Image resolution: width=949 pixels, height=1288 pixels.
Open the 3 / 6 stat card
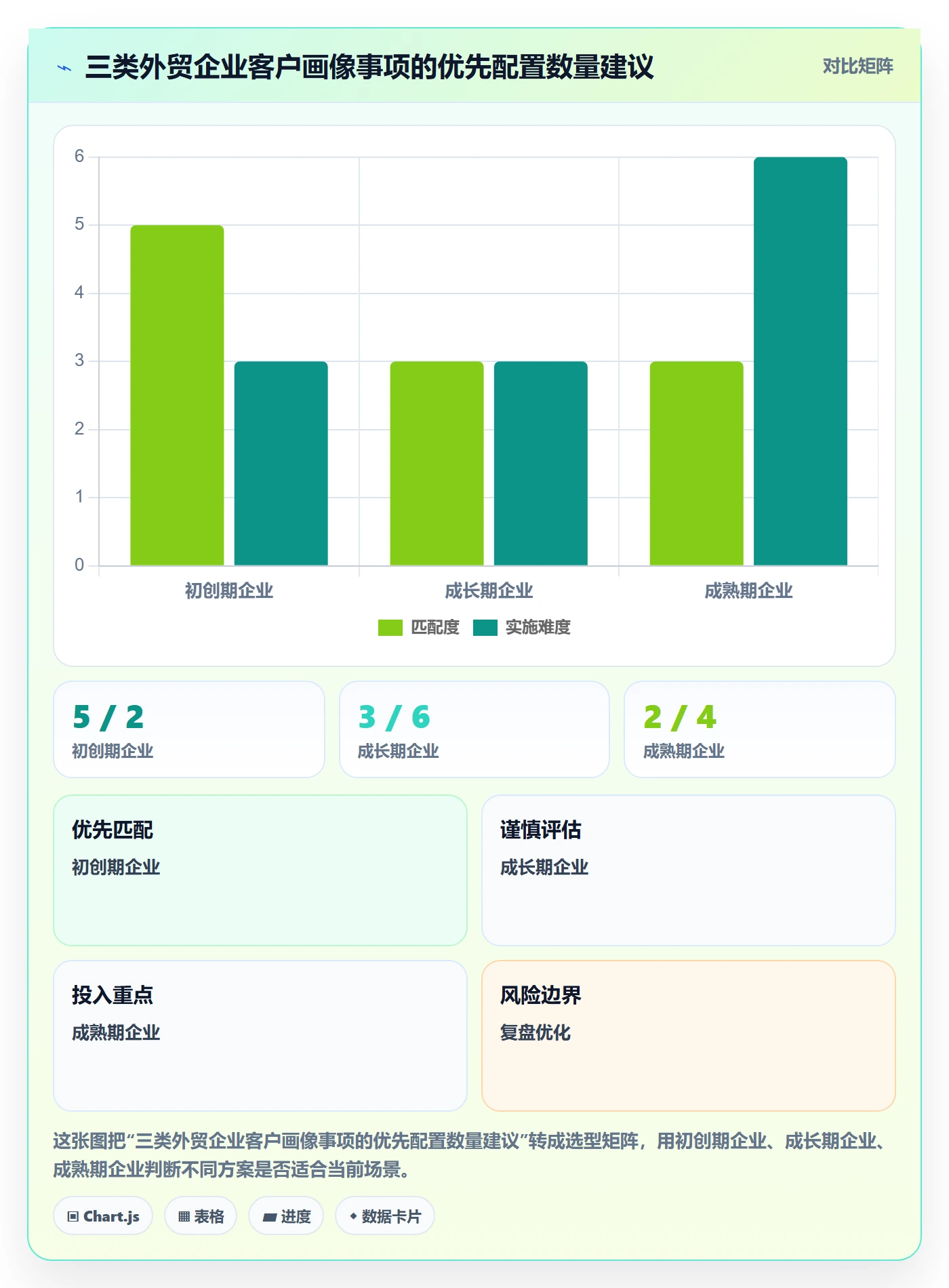pos(474,729)
